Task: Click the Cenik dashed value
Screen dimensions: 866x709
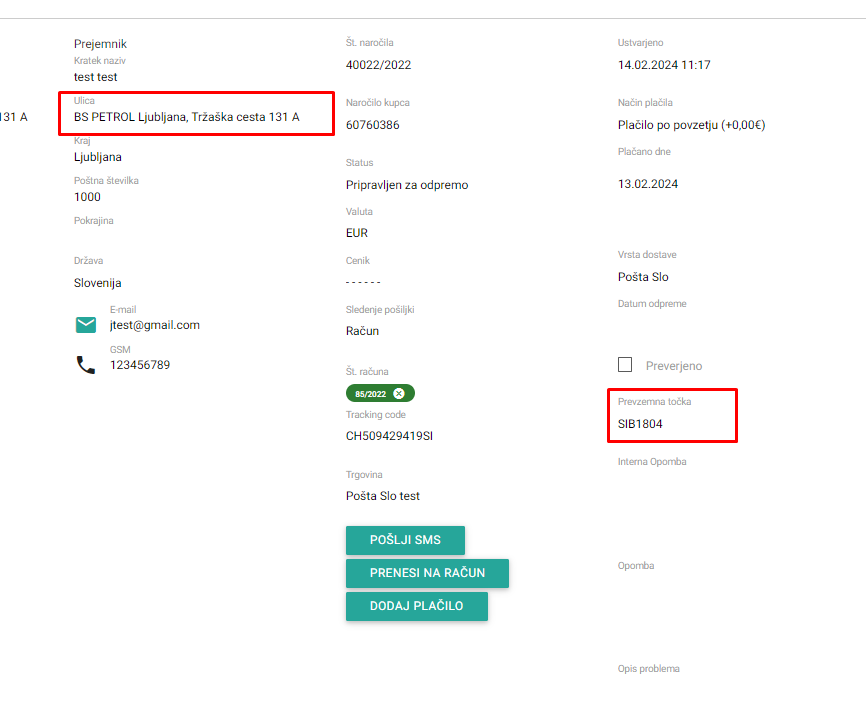Action: [363, 282]
